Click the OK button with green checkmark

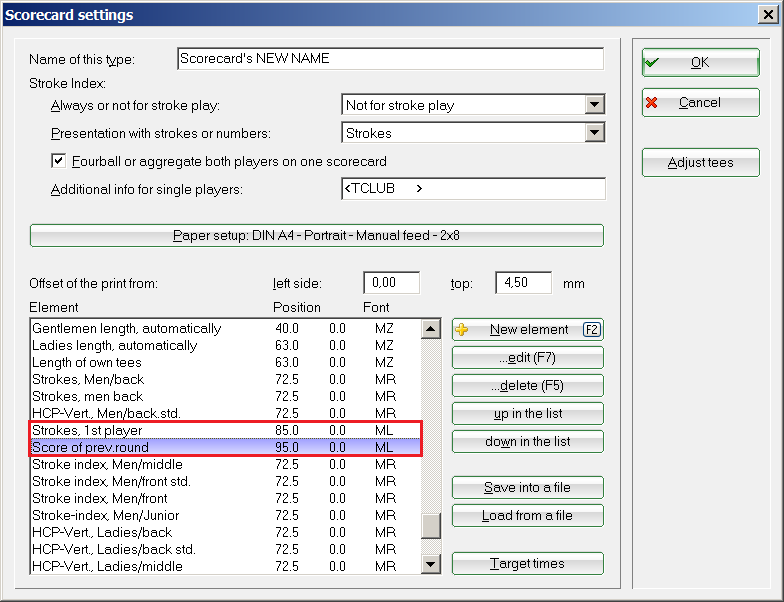coord(700,62)
